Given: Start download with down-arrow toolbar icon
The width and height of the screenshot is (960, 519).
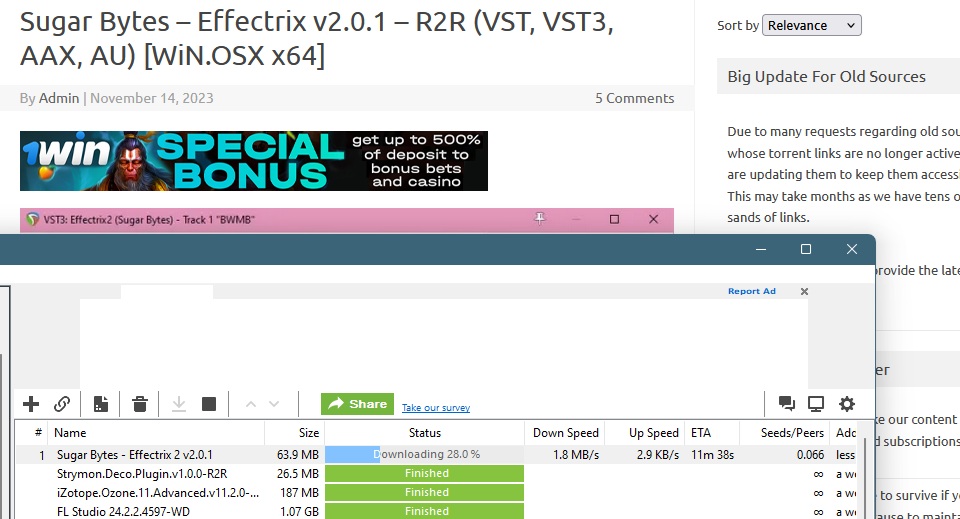Looking at the screenshot, I should 178,404.
